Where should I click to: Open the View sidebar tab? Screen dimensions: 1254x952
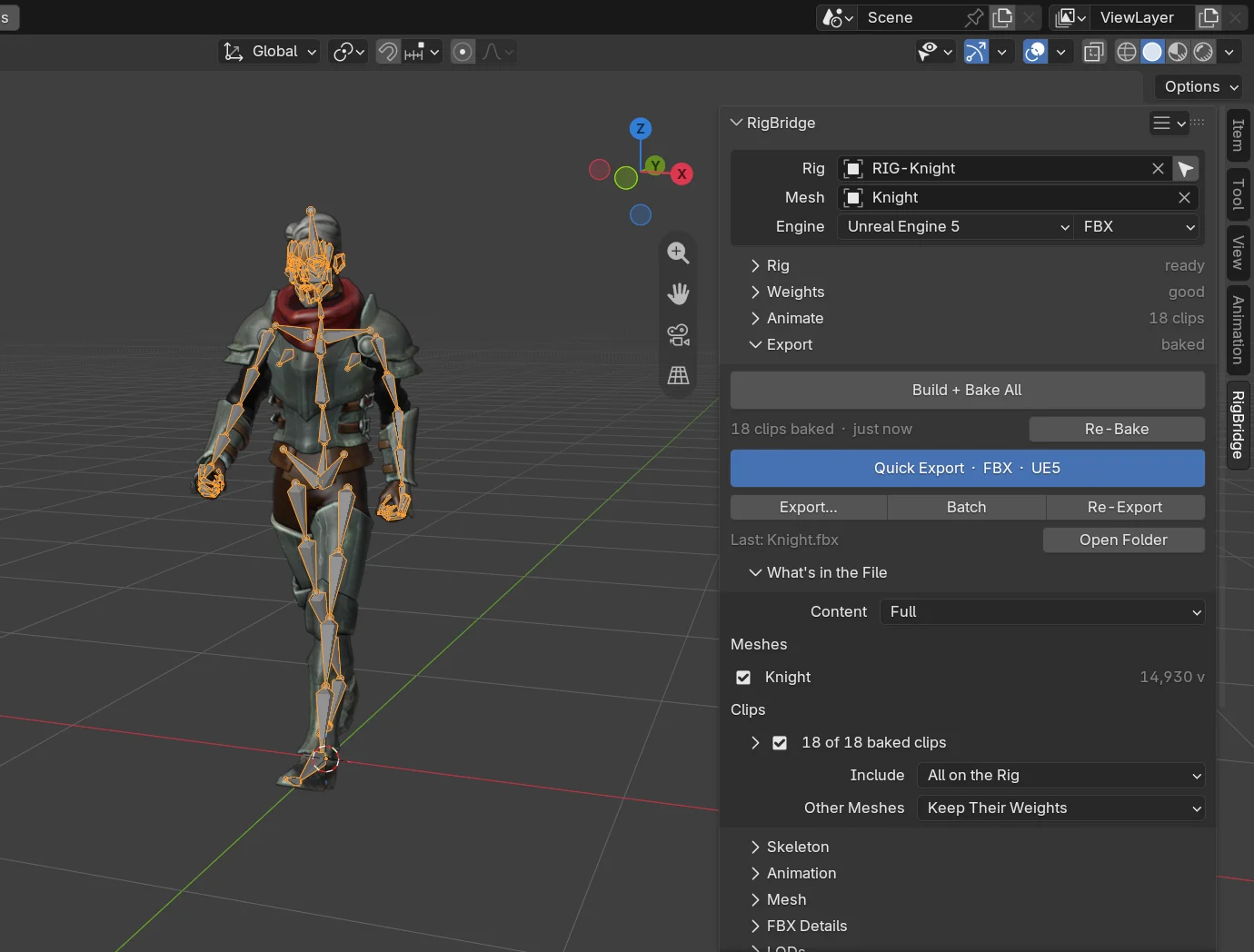pyautogui.click(x=1238, y=252)
